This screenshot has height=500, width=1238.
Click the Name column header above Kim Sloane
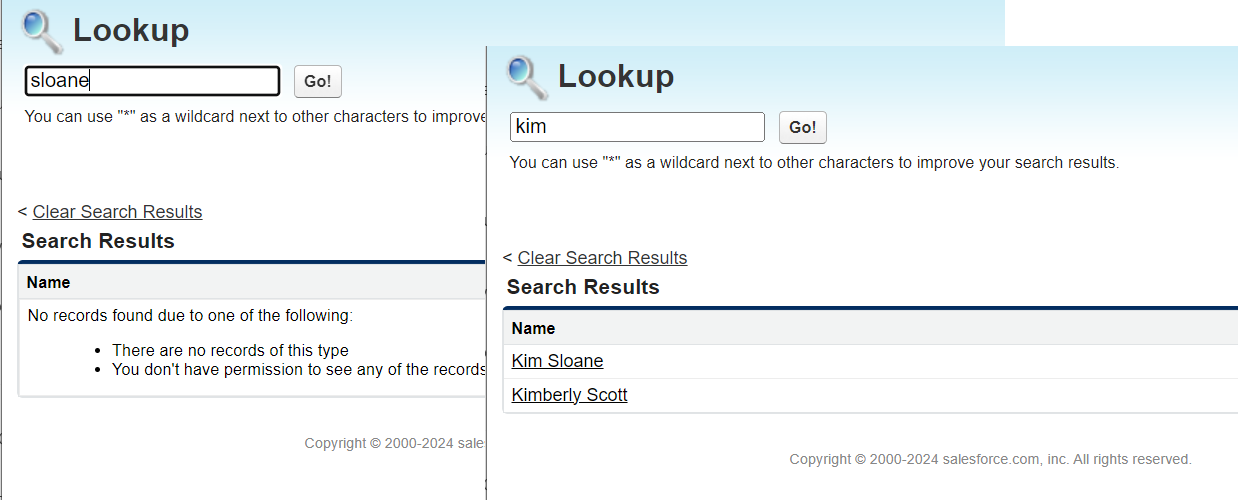tap(533, 328)
